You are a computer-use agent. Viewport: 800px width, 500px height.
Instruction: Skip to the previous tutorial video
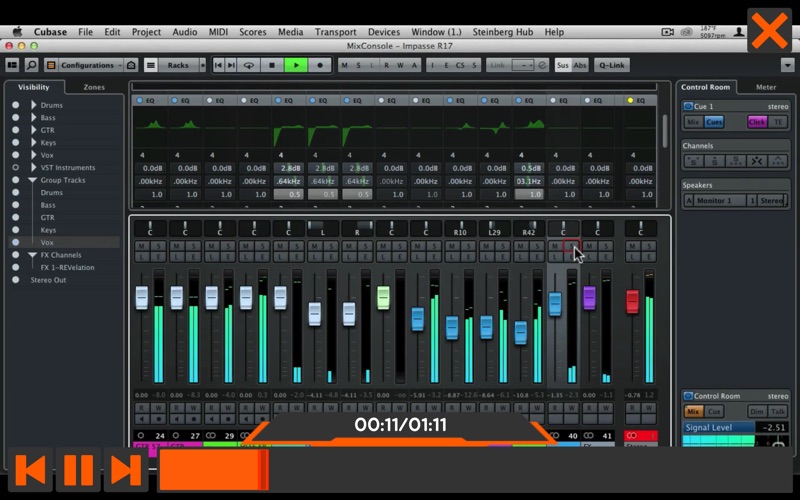(x=31, y=470)
